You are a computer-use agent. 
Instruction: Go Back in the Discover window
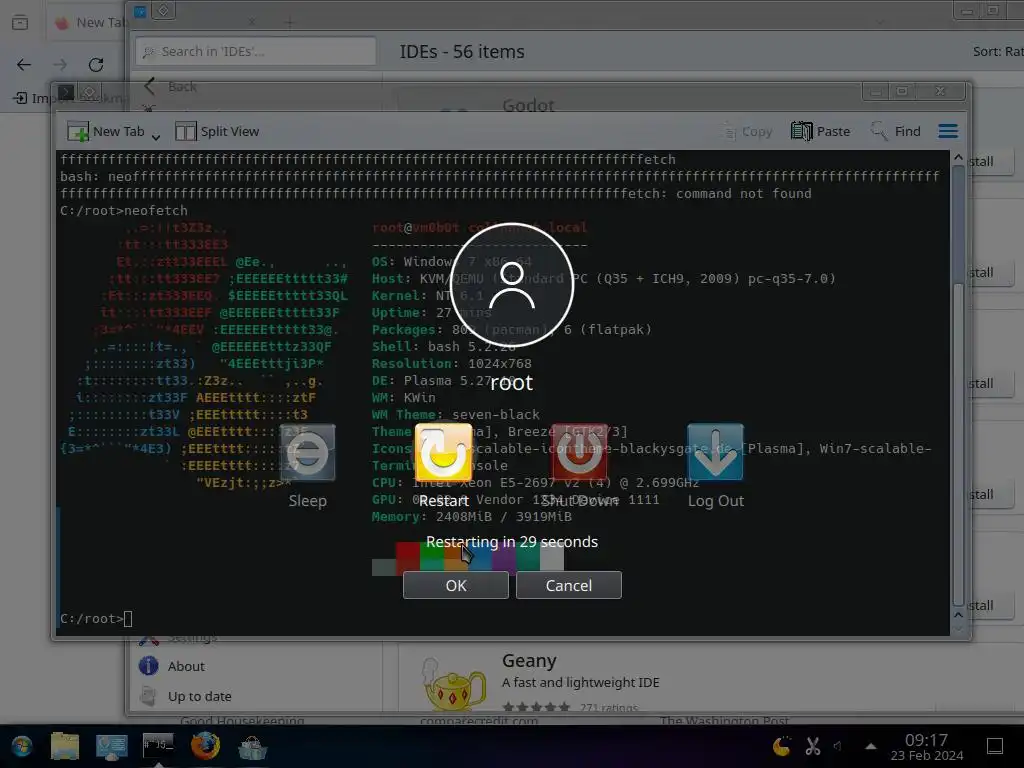coord(170,86)
